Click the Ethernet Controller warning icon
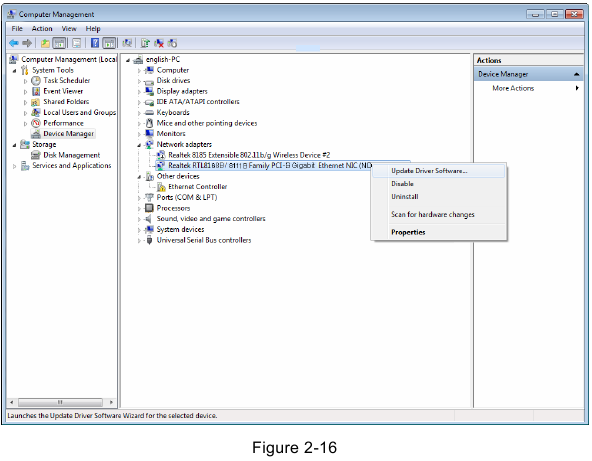The image size is (592, 461). (x=161, y=187)
